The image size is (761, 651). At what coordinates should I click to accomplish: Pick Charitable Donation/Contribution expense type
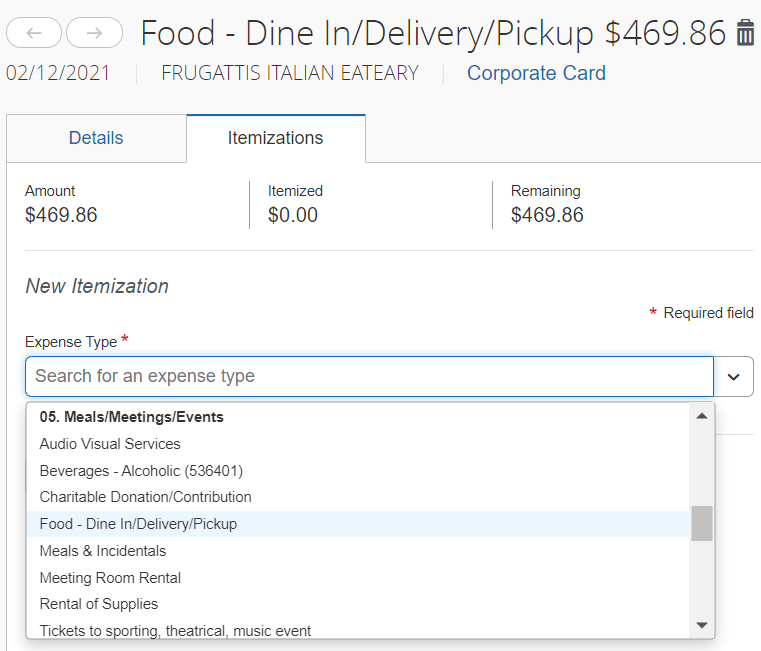(x=145, y=497)
